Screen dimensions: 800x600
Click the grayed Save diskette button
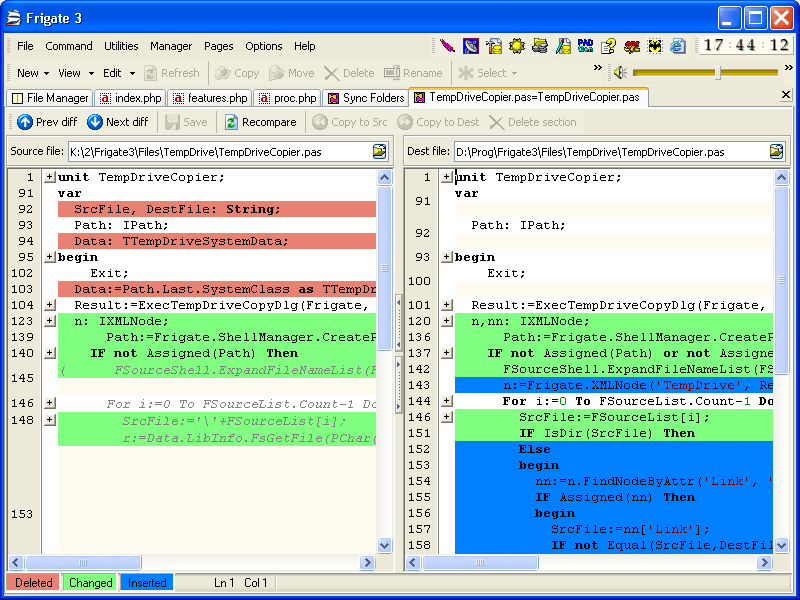(186, 122)
